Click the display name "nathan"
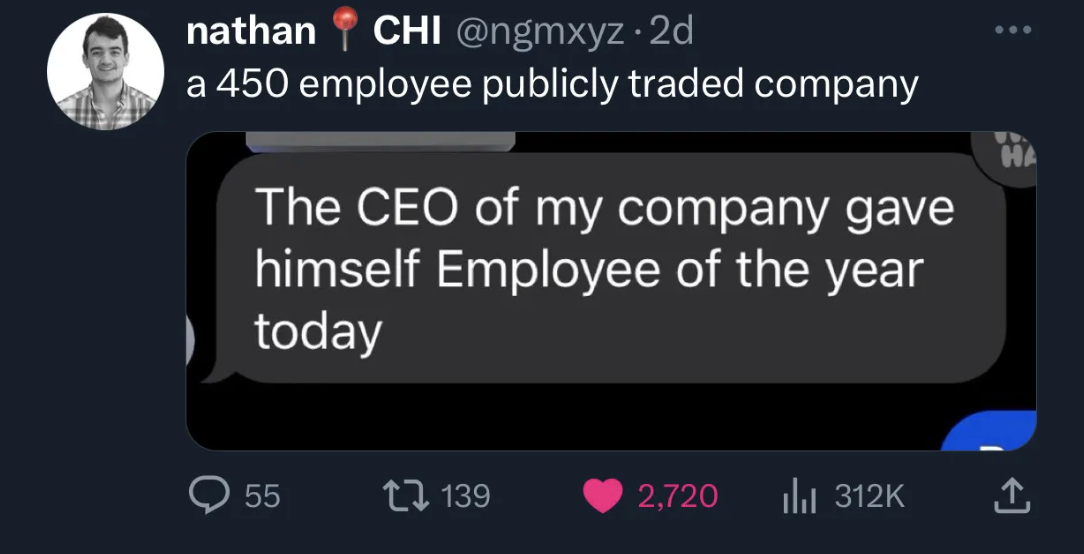The width and height of the screenshot is (1084, 554). [251, 33]
